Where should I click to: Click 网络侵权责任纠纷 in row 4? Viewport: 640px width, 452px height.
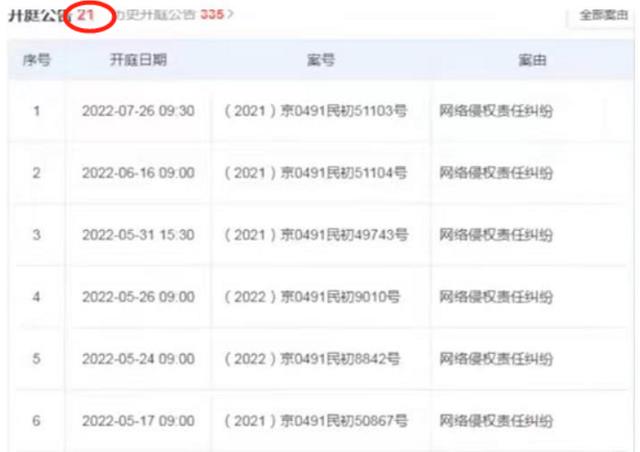point(496,297)
